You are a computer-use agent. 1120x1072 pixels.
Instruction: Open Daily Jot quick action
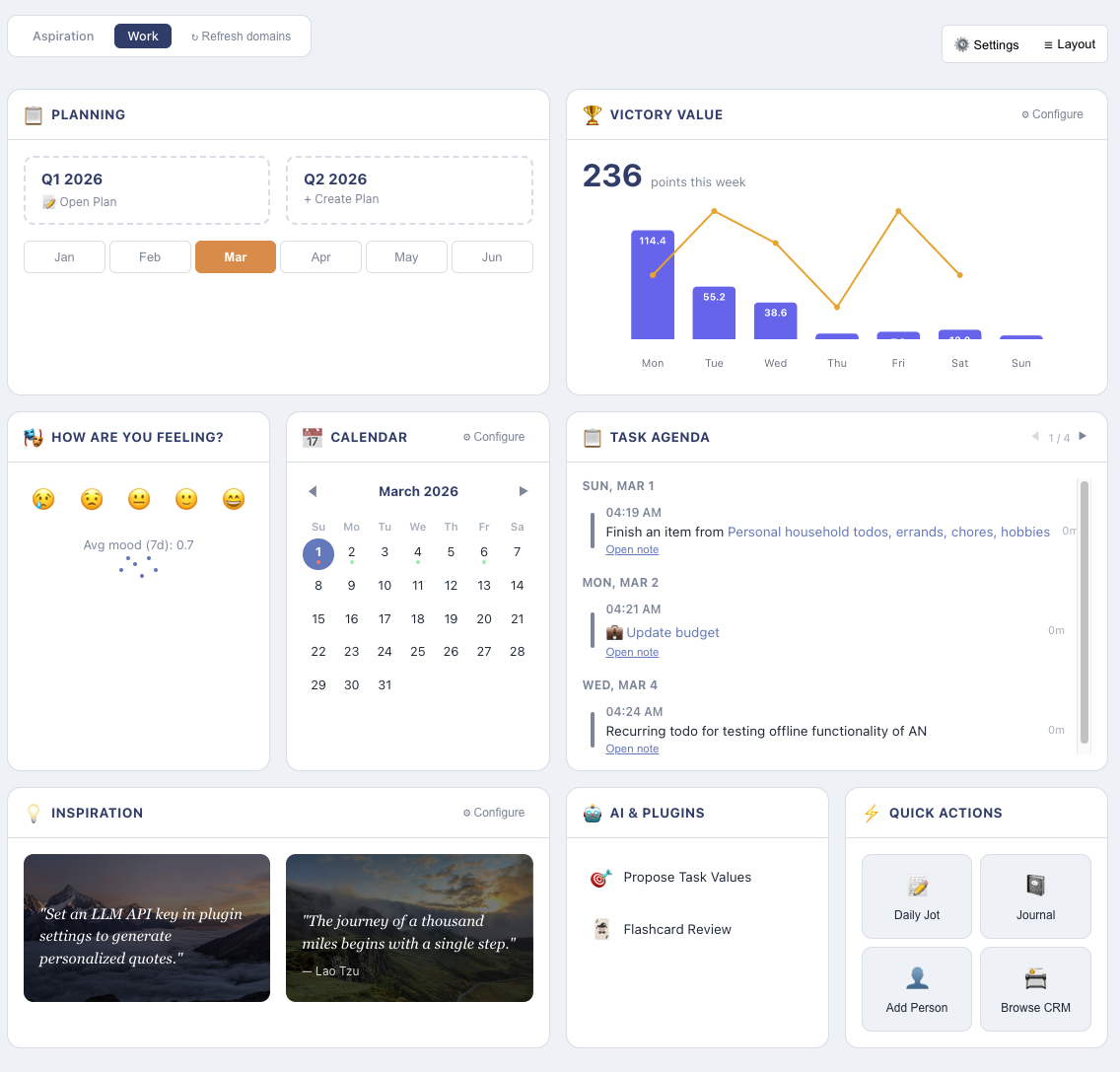click(917, 895)
